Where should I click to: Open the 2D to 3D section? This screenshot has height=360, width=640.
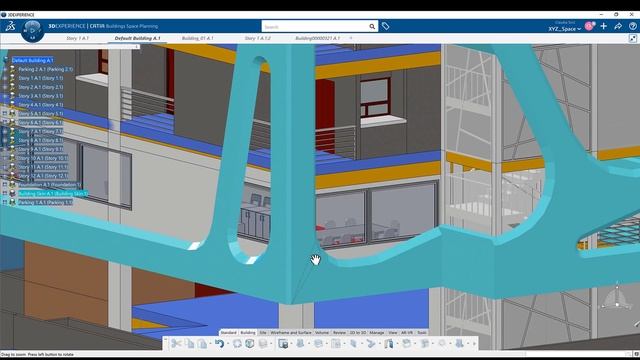tap(358, 333)
